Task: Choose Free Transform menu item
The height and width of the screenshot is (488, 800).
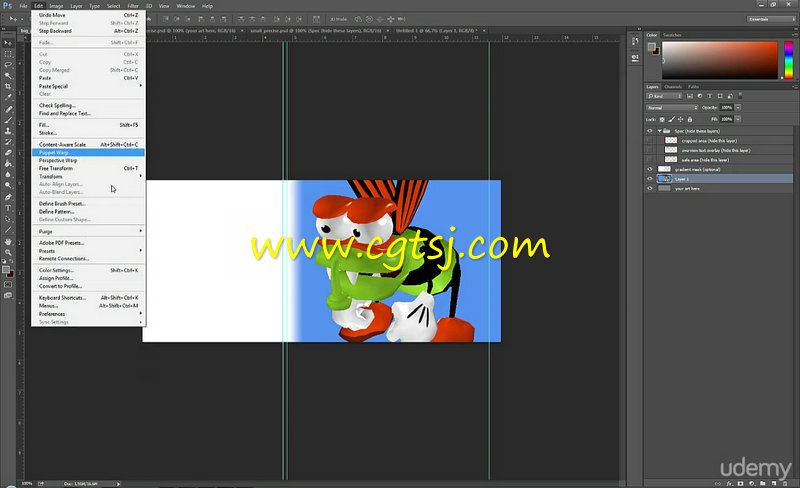Action: [88, 168]
